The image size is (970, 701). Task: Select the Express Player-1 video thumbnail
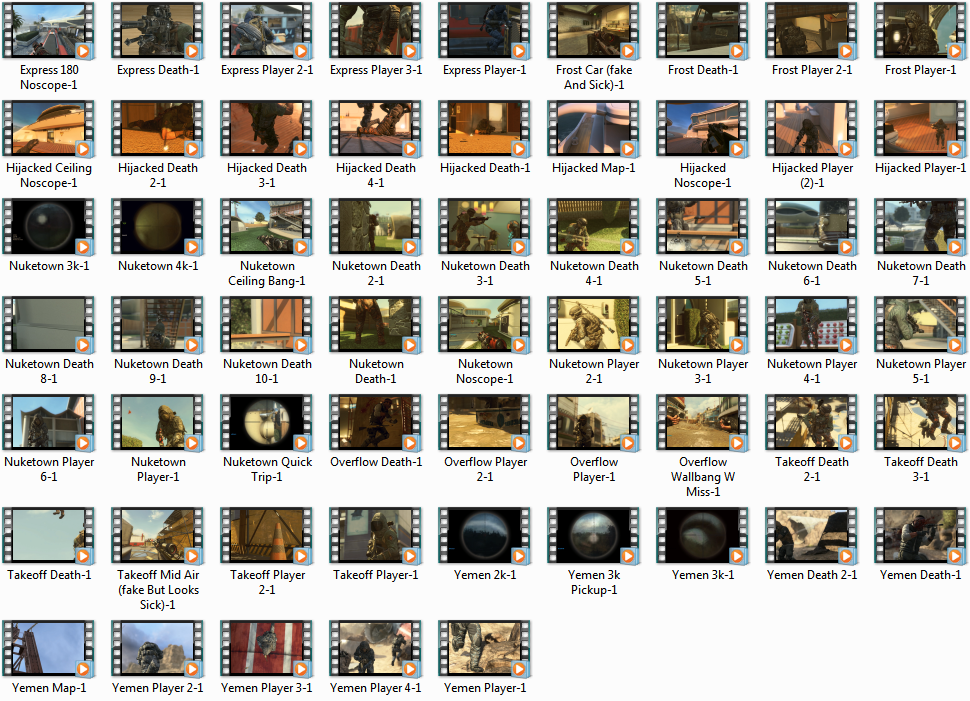[x=484, y=30]
